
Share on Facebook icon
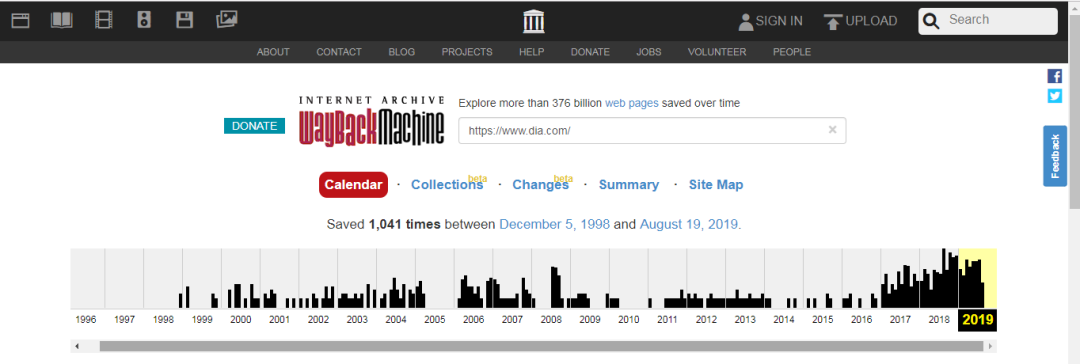coord(1055,76)
